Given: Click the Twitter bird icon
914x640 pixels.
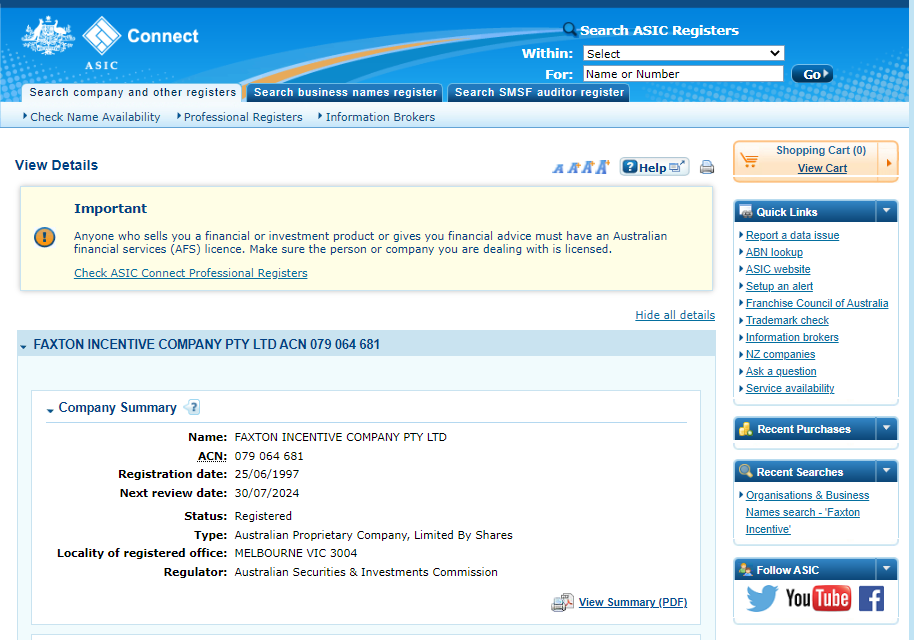Looking at the screenshot, I should click(762, 598).
